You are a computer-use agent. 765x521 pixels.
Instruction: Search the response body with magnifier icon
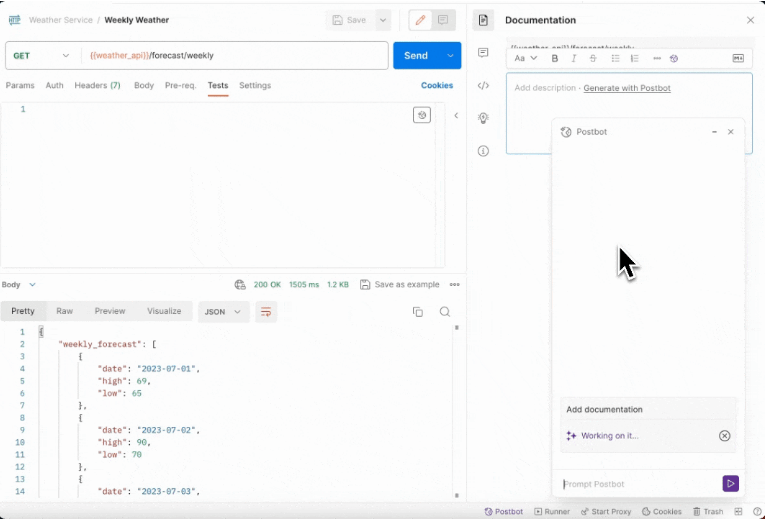(x=445, y=312)
